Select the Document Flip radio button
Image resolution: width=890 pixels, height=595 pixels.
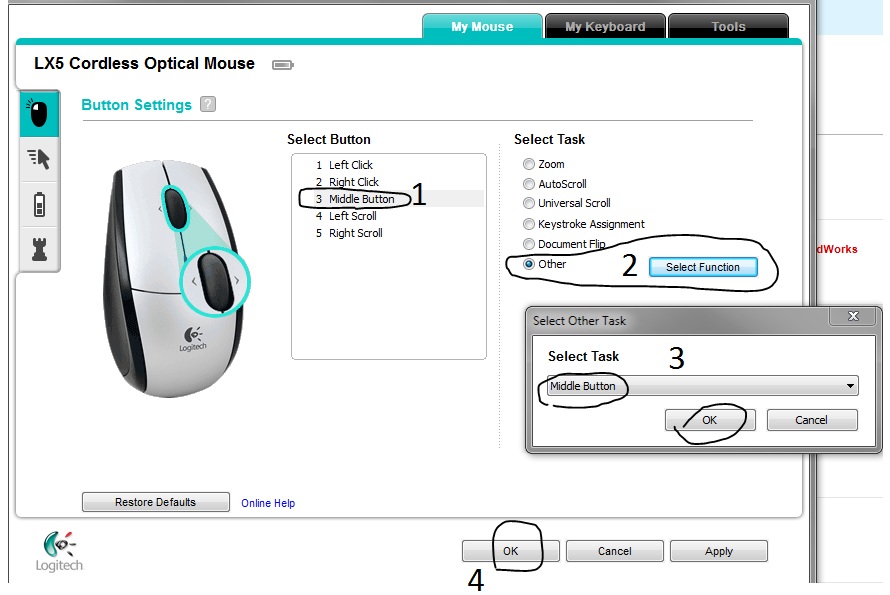pos(528,244)
